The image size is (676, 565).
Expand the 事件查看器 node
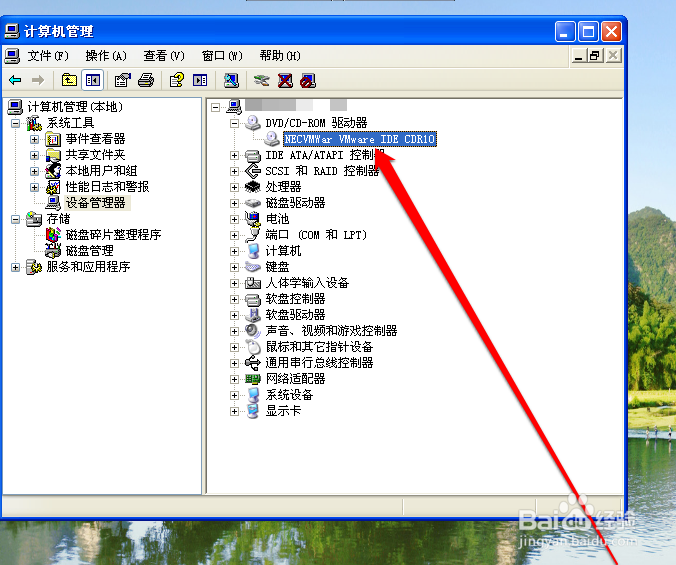[x=34, y=140]
